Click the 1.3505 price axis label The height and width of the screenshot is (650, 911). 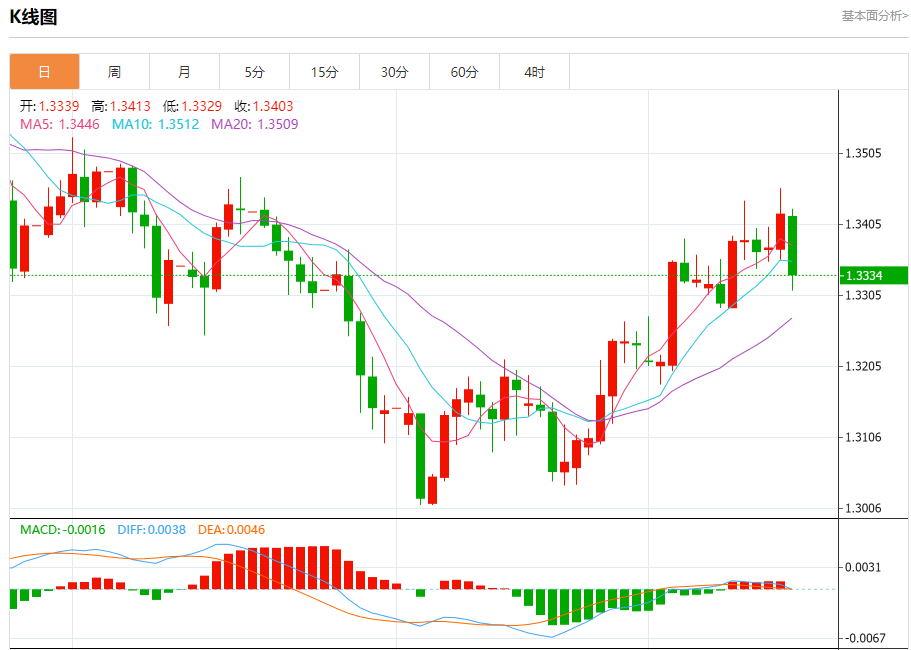[x=863, y=154]
